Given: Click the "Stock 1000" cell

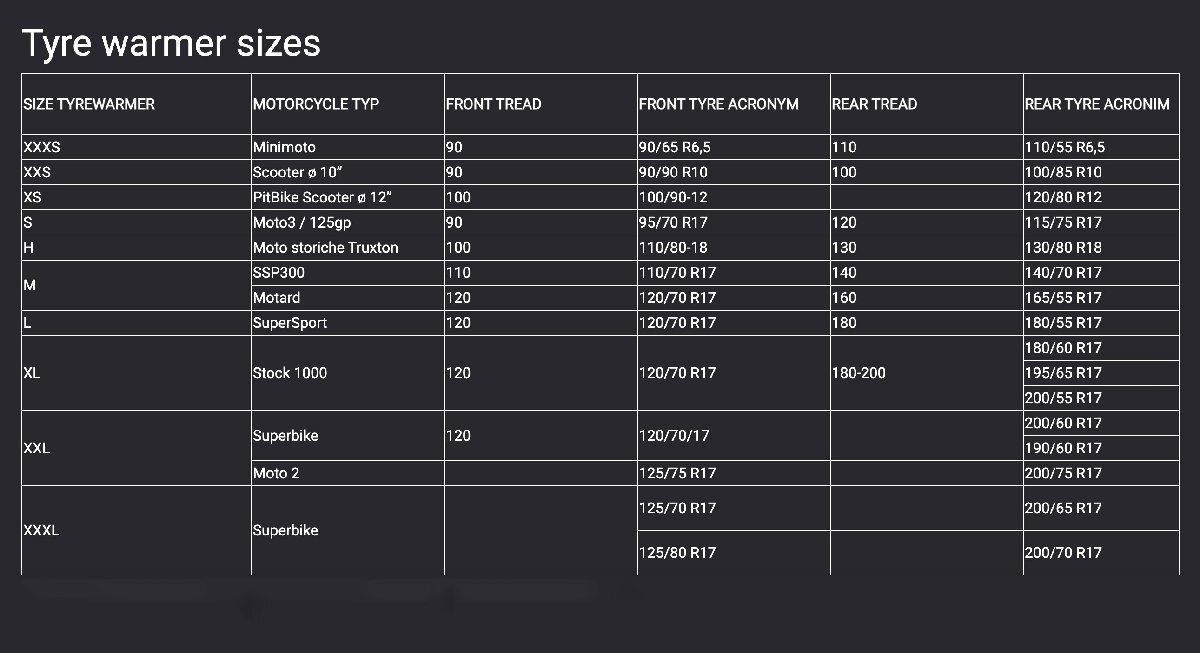Looking at the screenshot, I should coord(290,373).
